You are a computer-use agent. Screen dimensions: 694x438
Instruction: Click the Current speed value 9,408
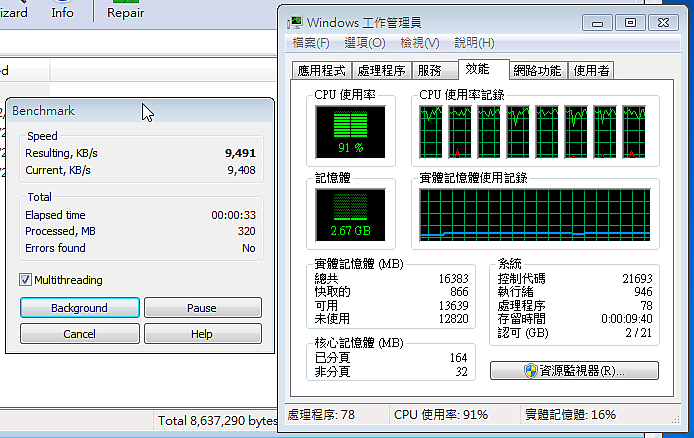tap(241, 170)
